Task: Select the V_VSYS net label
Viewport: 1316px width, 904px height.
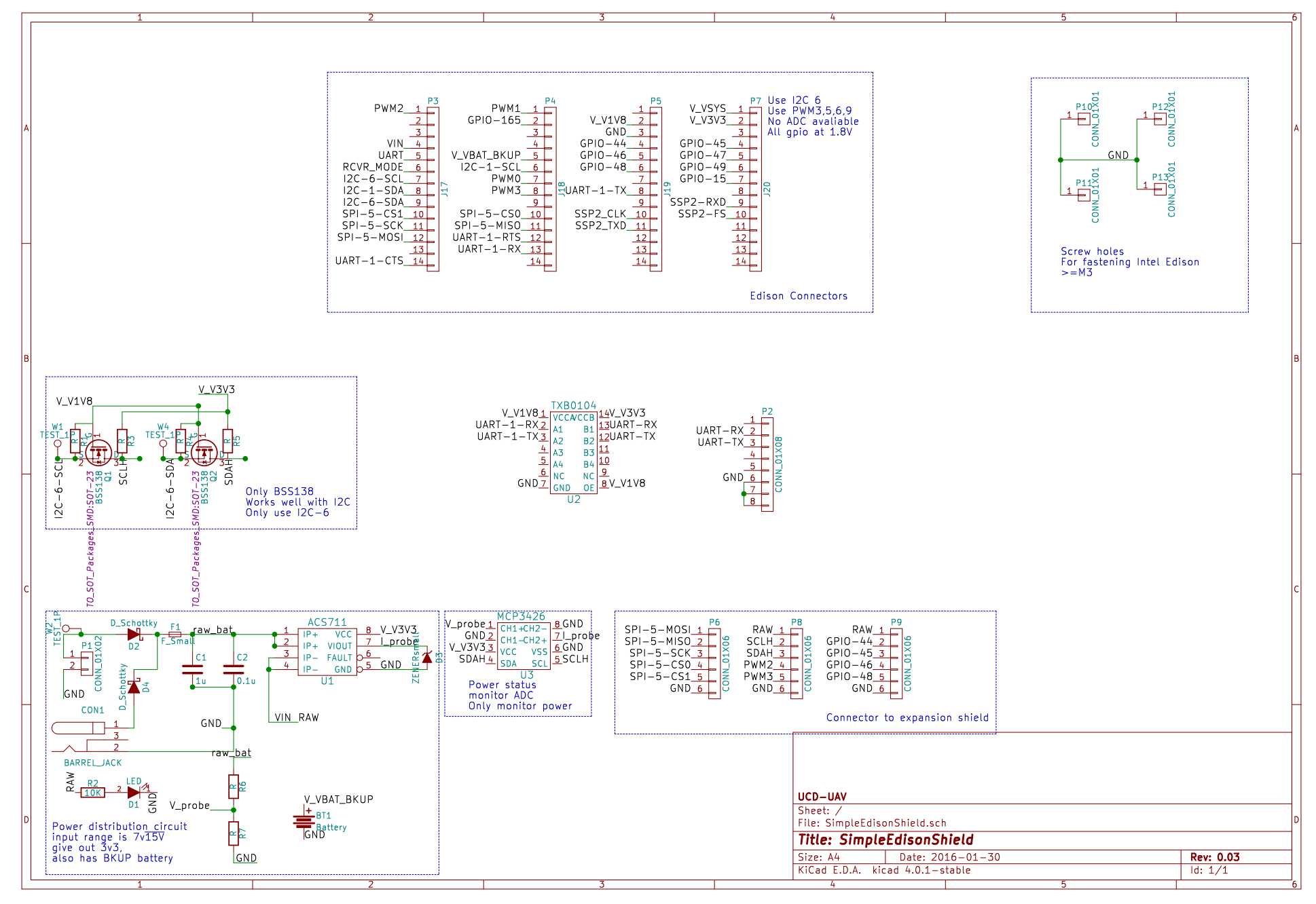Action: click(x=708, y=109)
